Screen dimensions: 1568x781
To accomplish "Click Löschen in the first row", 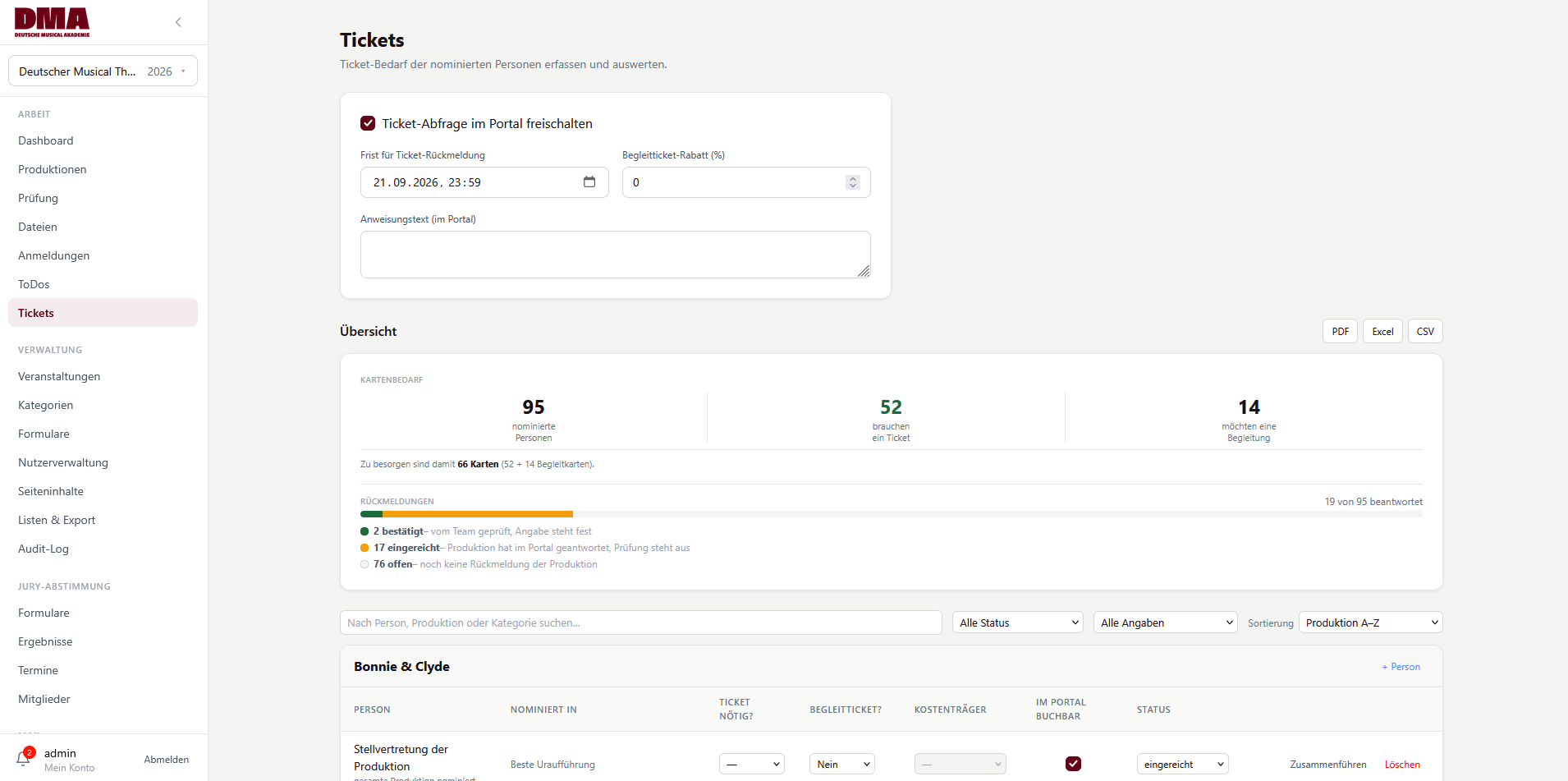I will [x=1402, y=765].
